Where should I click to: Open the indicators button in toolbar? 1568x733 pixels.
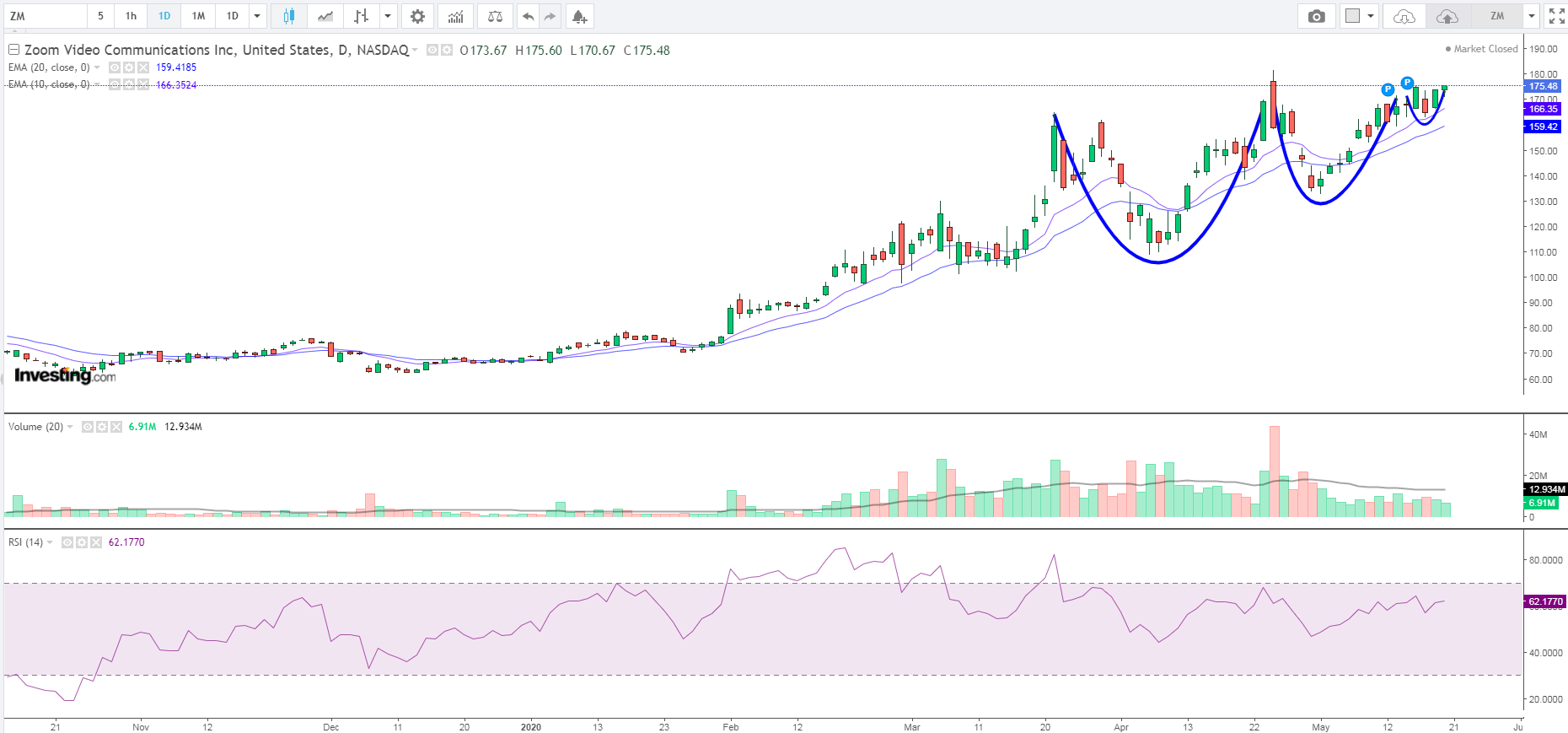tap(456, 16)
